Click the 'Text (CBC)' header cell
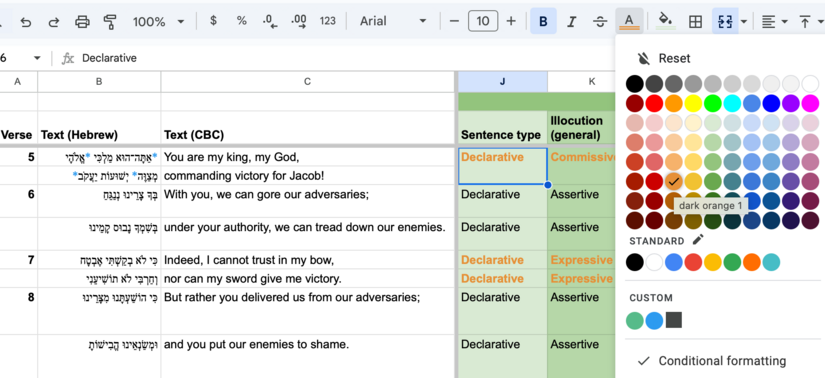This screenshot has height=378, width=825. click(308, 127)
